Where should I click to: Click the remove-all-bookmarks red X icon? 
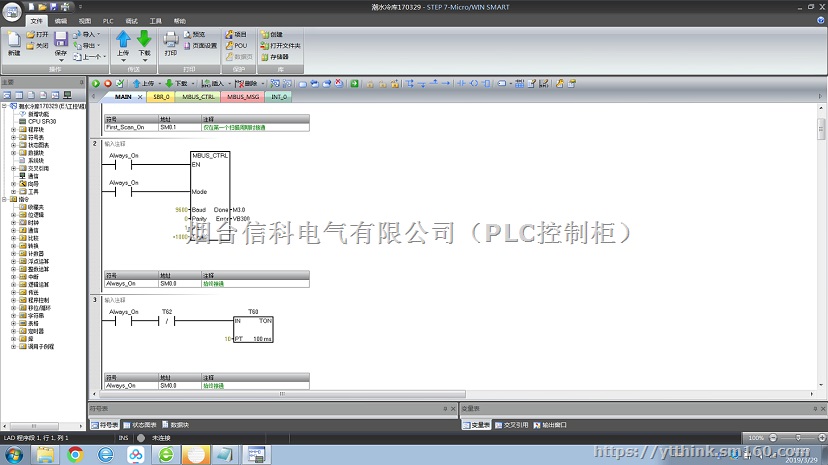pos(339,83)
